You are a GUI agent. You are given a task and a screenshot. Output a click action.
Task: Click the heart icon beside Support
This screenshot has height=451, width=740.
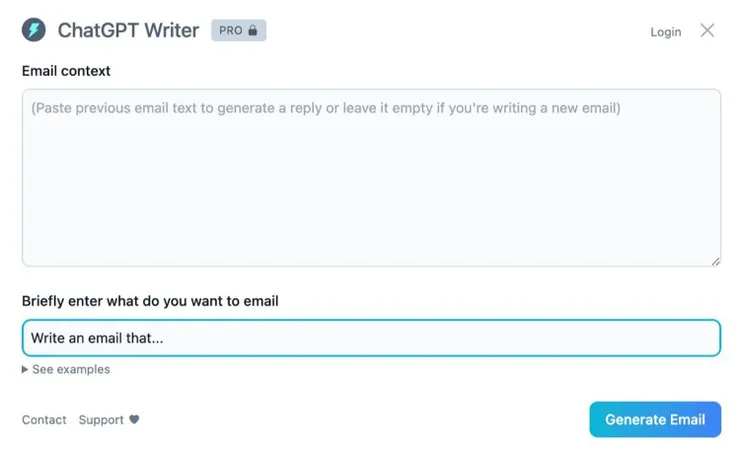pos(134,420)
